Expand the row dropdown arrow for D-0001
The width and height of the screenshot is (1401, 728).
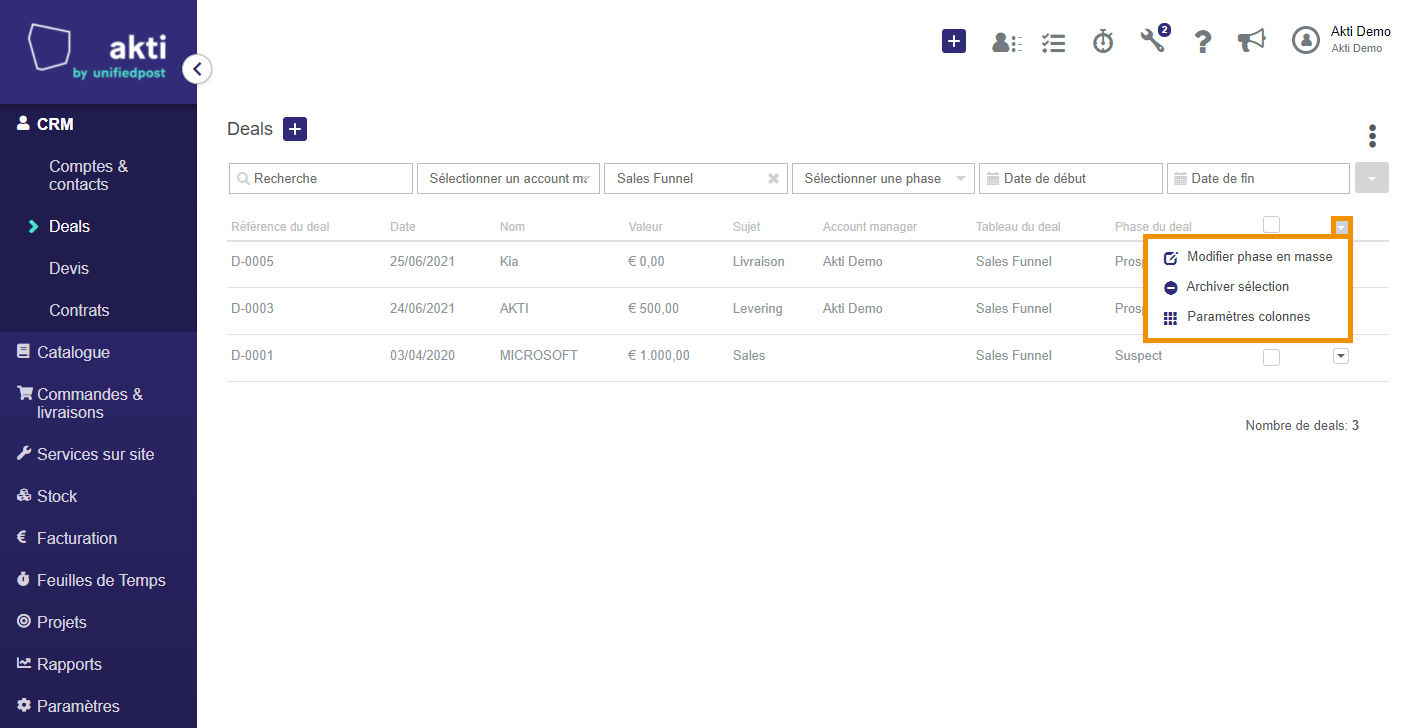(x=1341, y=355)
